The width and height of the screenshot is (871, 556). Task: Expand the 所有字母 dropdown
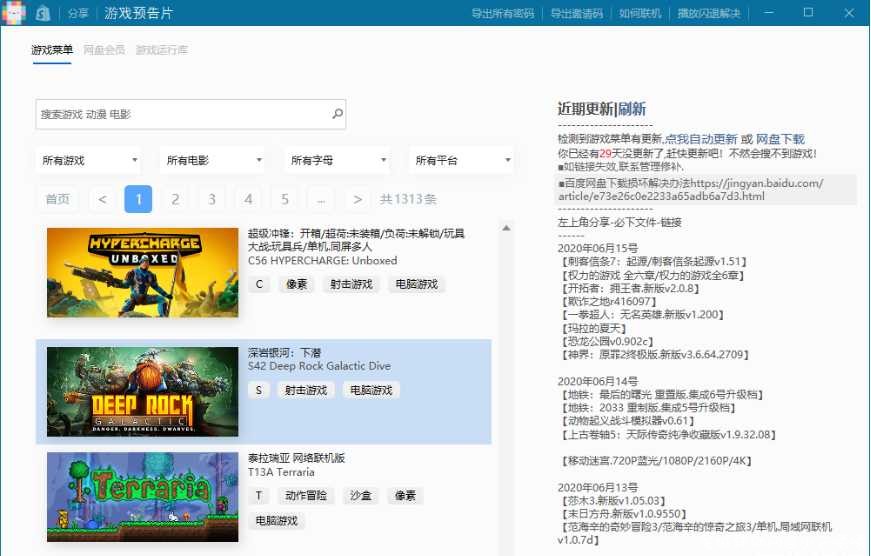pyautogui.click(x=338, y=161)
